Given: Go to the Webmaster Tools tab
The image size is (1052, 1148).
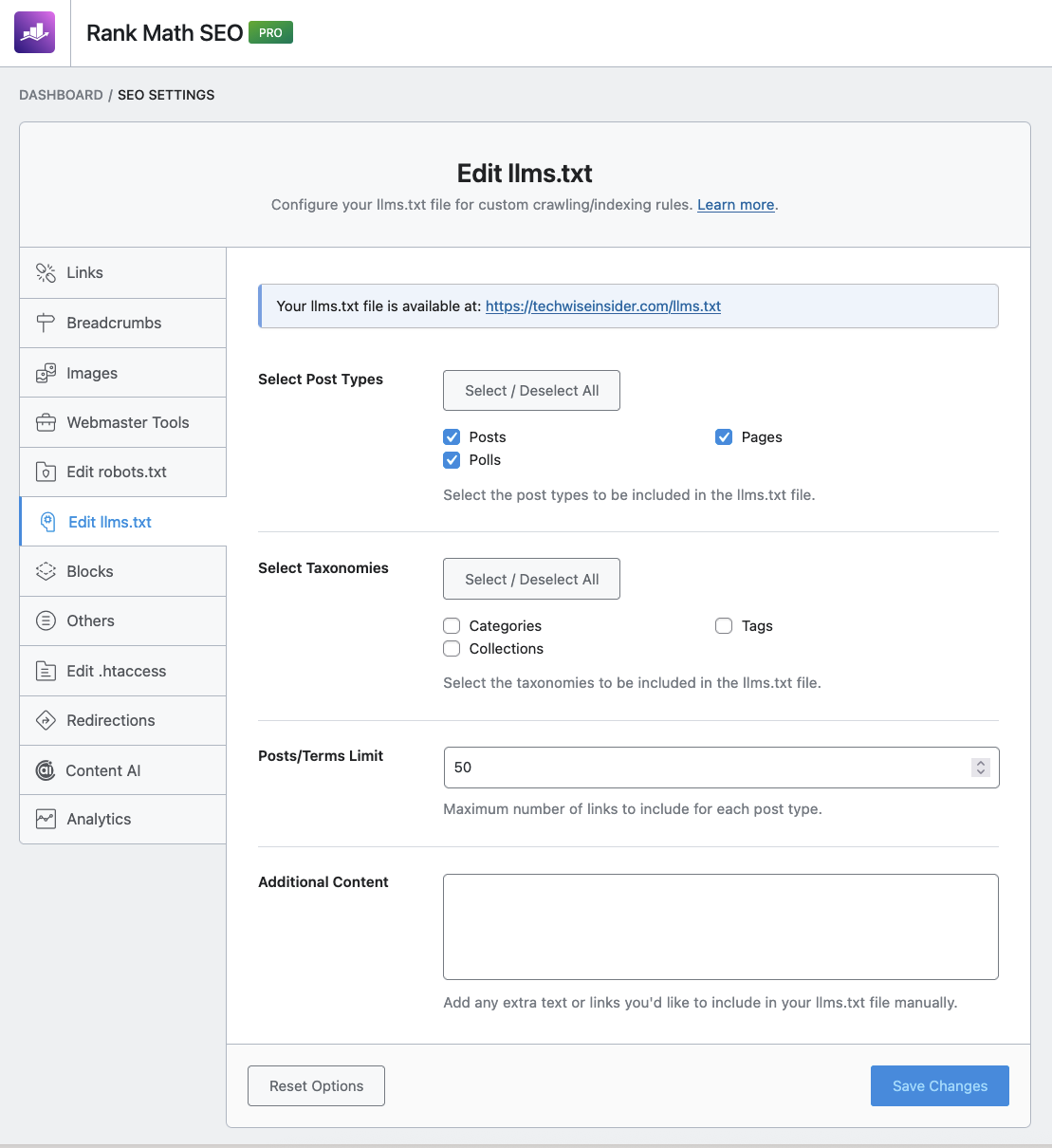Looking at the screenshot, I should [123, 422].
